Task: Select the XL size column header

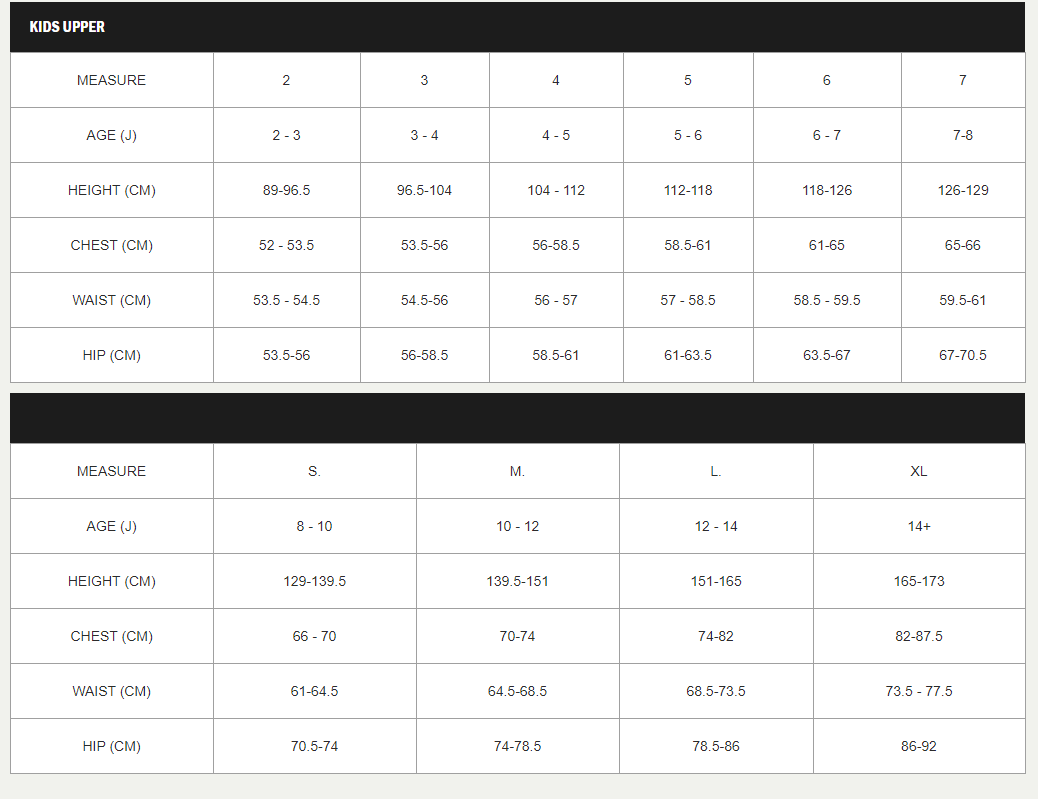Action: coord(918,471)
